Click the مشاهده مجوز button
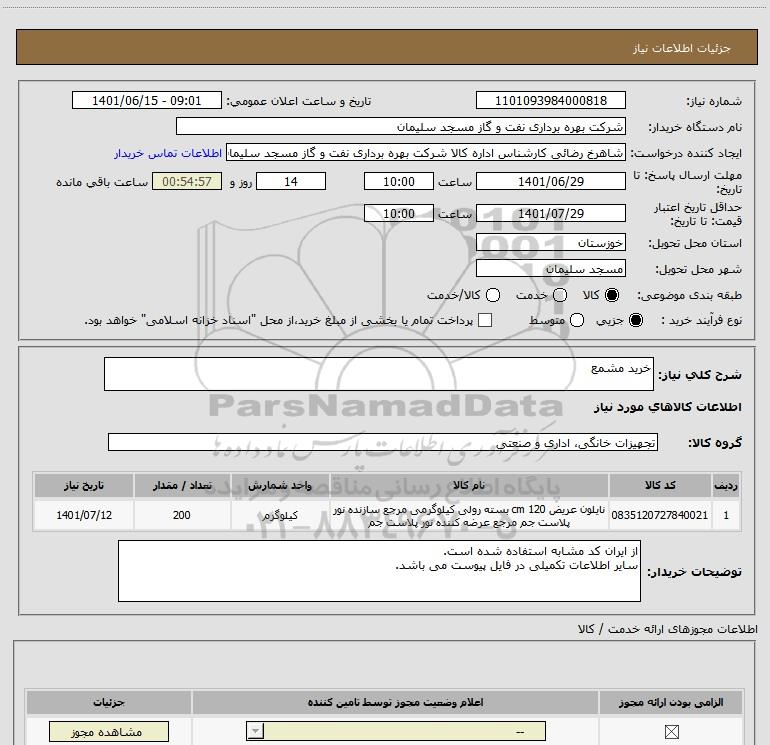The image size is (770, 745). [109, 732]
